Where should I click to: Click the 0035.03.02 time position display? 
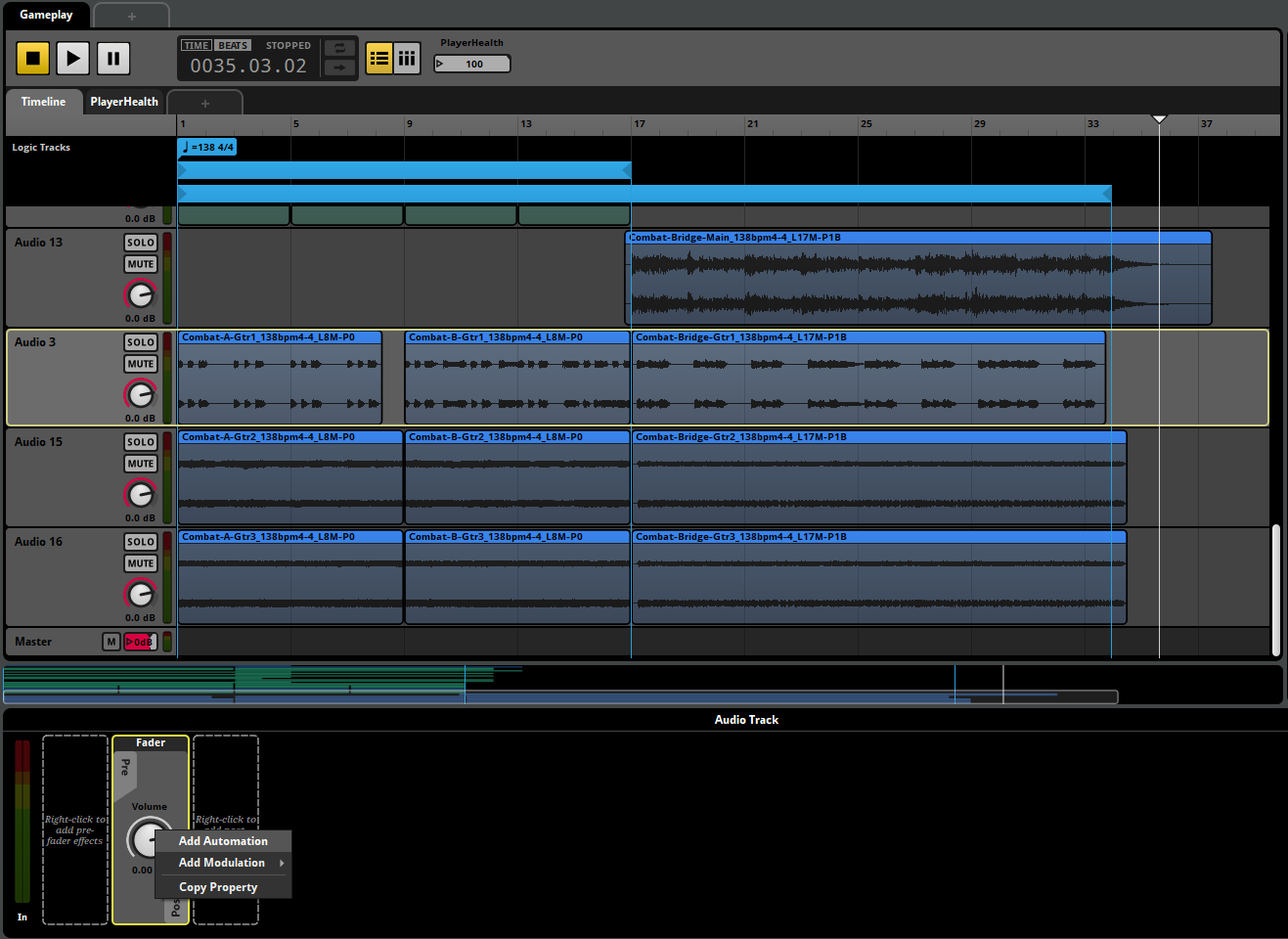click(x=248, y=66)
